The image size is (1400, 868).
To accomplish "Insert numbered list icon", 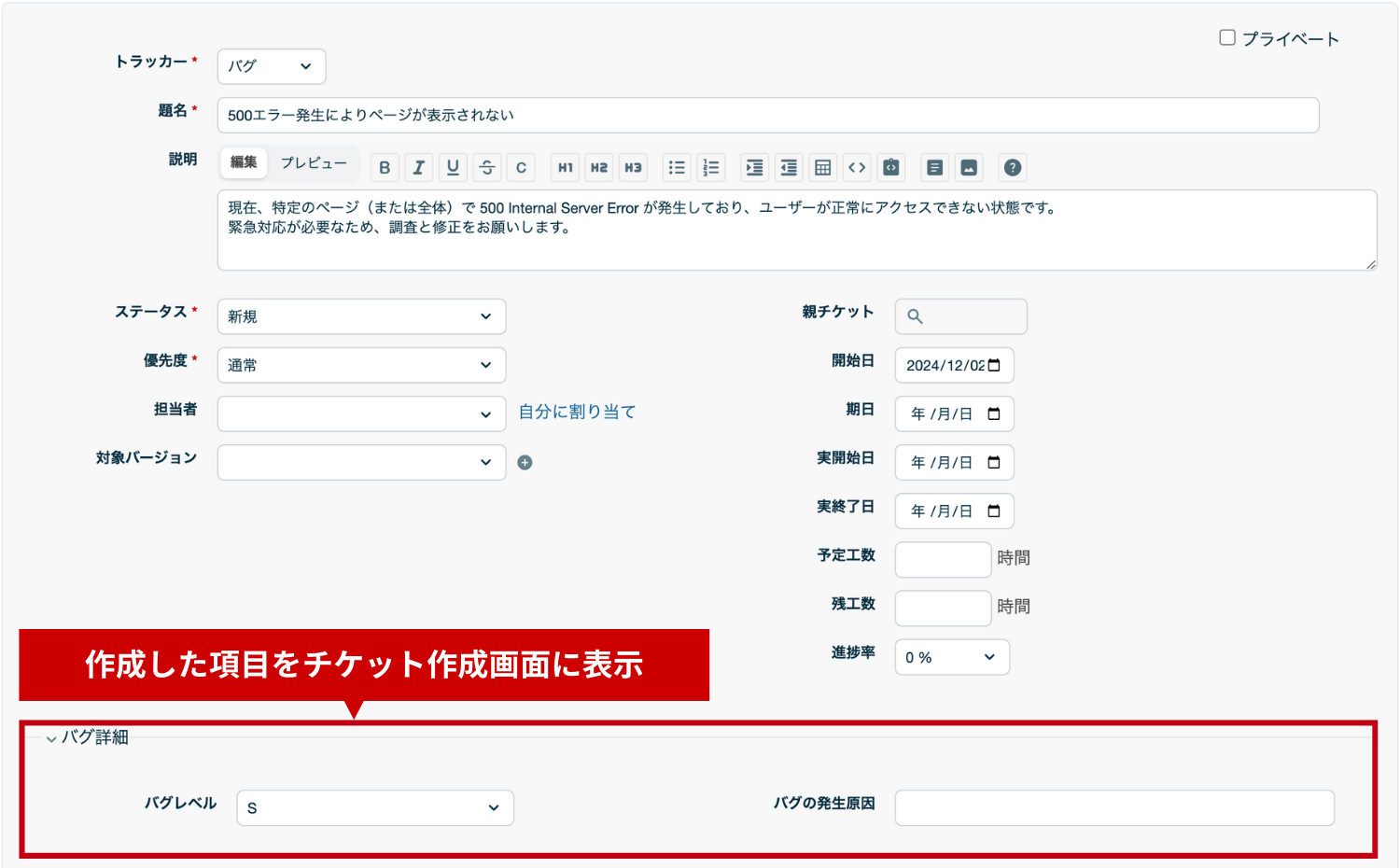I will click(x=711, y=168).
